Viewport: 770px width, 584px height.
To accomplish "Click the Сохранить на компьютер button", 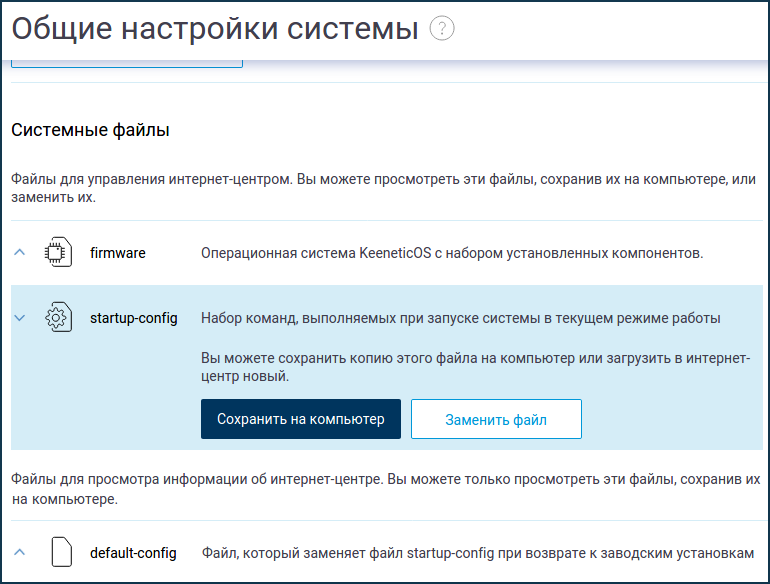I will [x=301, y=419].
